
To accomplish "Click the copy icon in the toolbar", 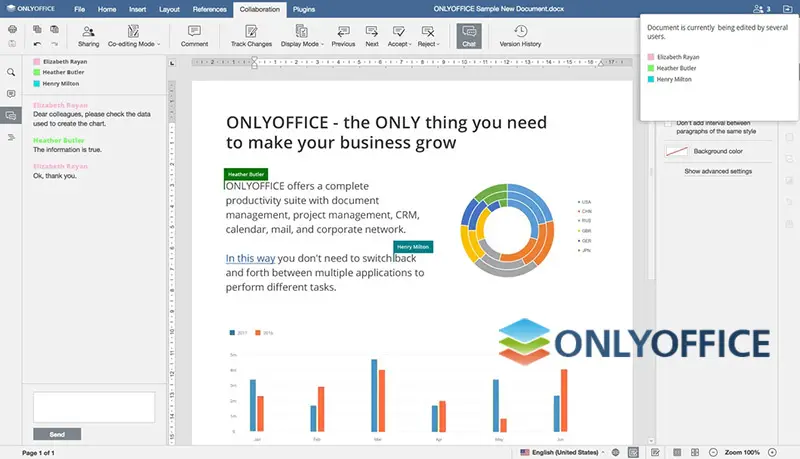I will pos(37,30).
